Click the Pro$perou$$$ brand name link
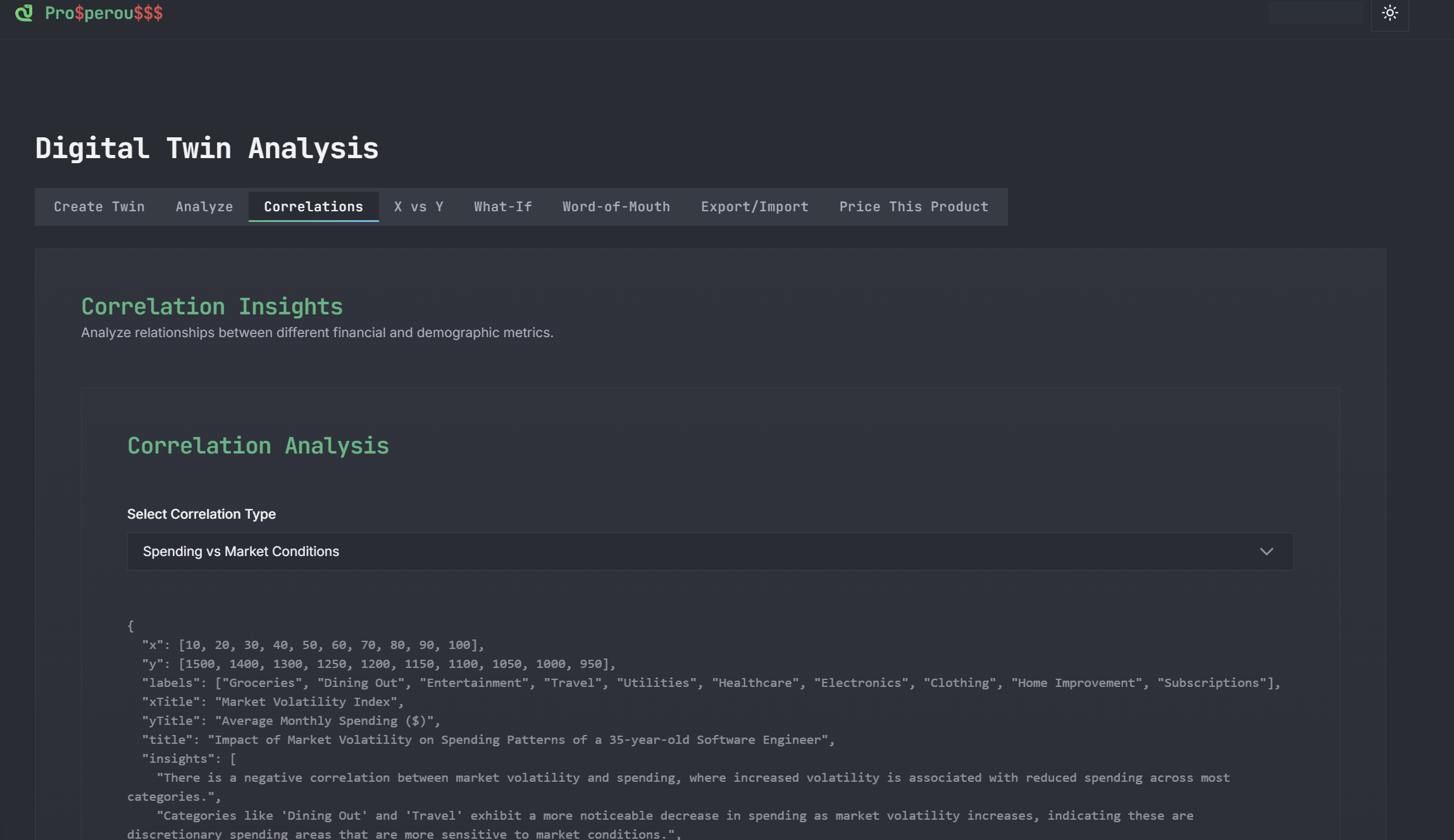The image size is (1454, 840). 104,13
